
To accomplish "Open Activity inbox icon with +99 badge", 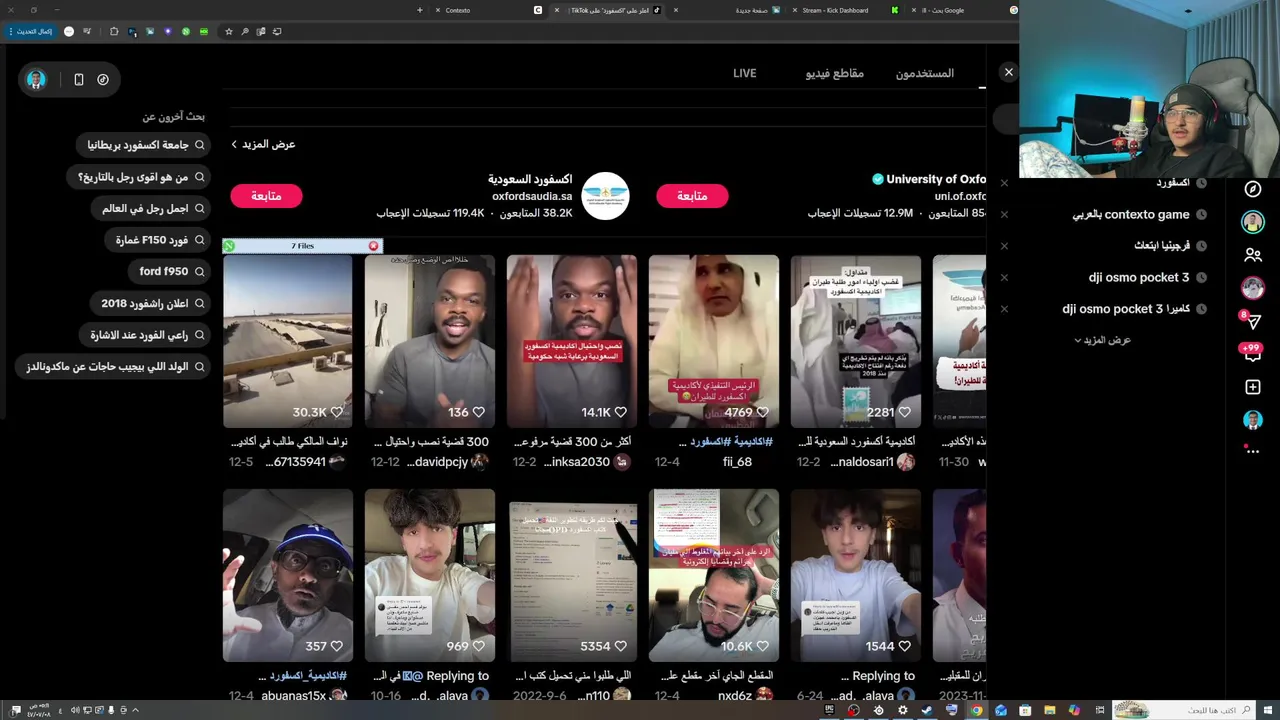I will tap(1252, 353).
